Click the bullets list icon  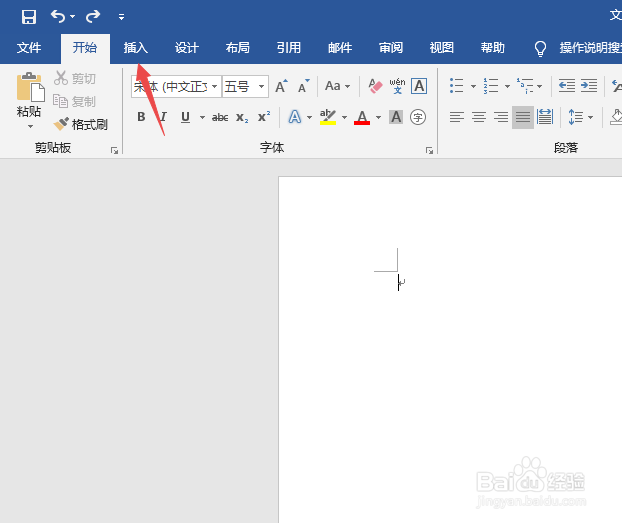click(x=457, y=86)
